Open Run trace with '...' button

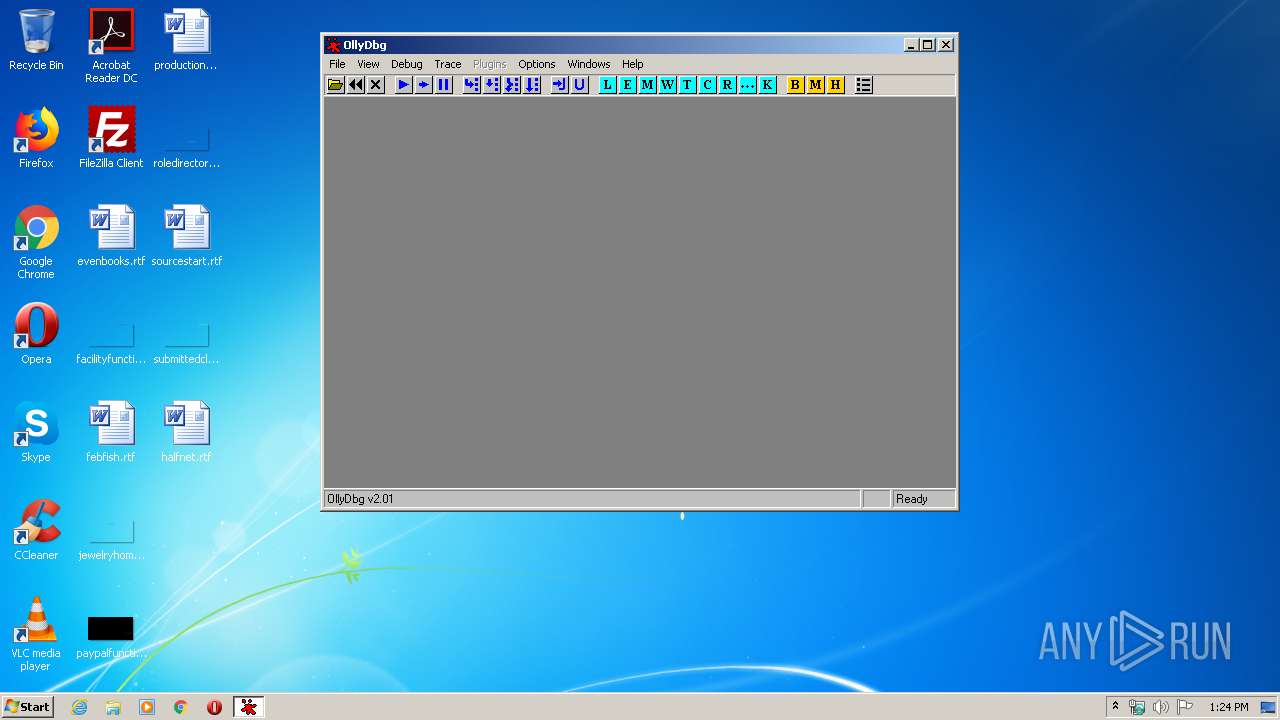click(747, 85)
